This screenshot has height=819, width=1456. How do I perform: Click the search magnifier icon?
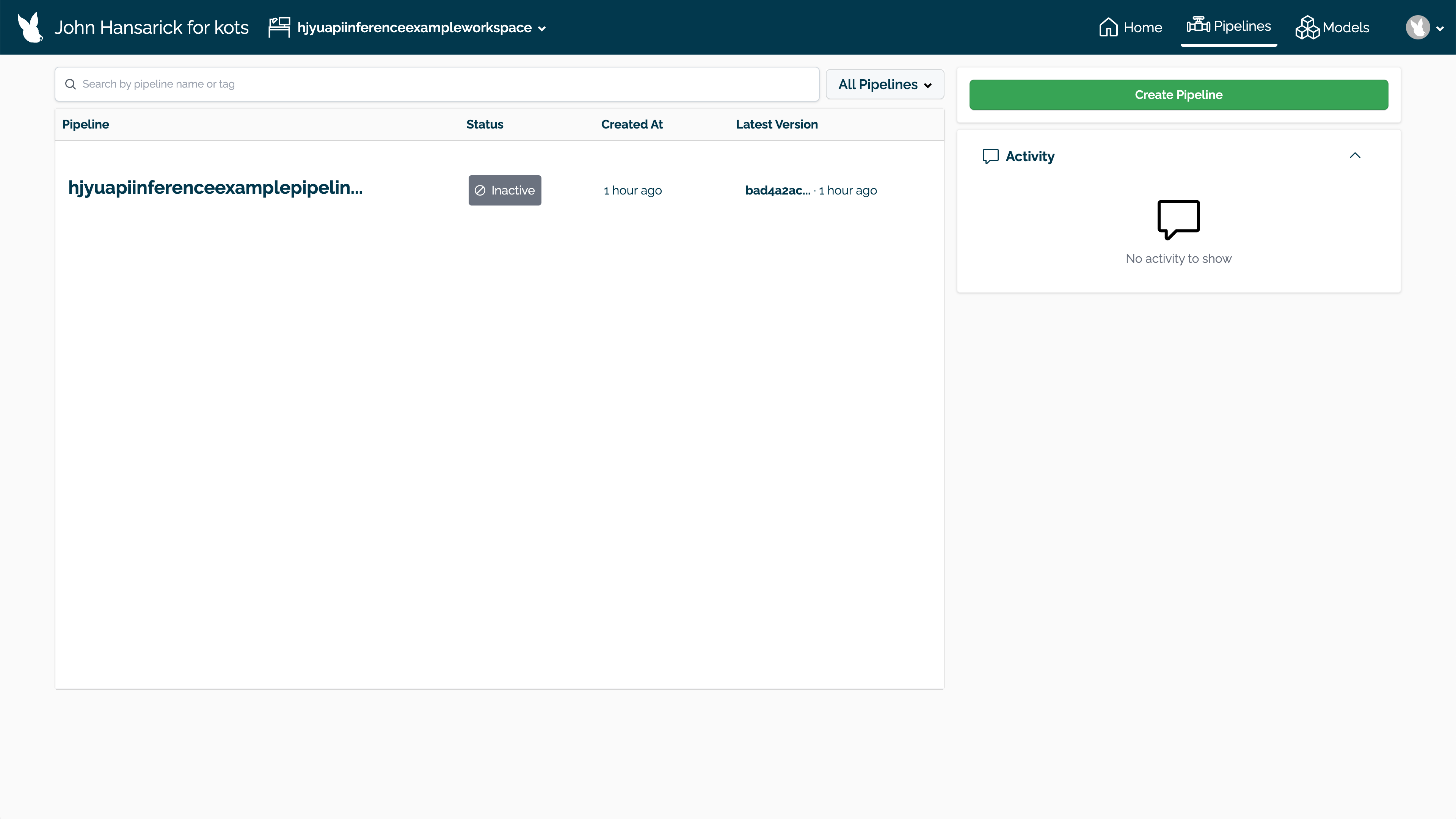(71, 84)
